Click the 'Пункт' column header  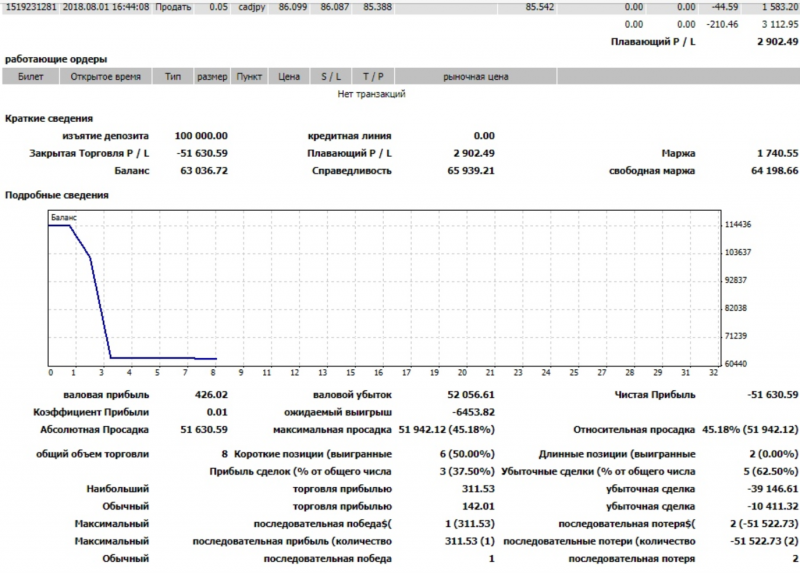[249, 77]
